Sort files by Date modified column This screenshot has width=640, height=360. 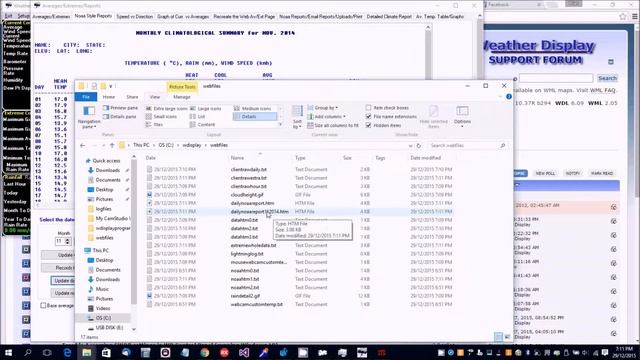pos(426,158)
